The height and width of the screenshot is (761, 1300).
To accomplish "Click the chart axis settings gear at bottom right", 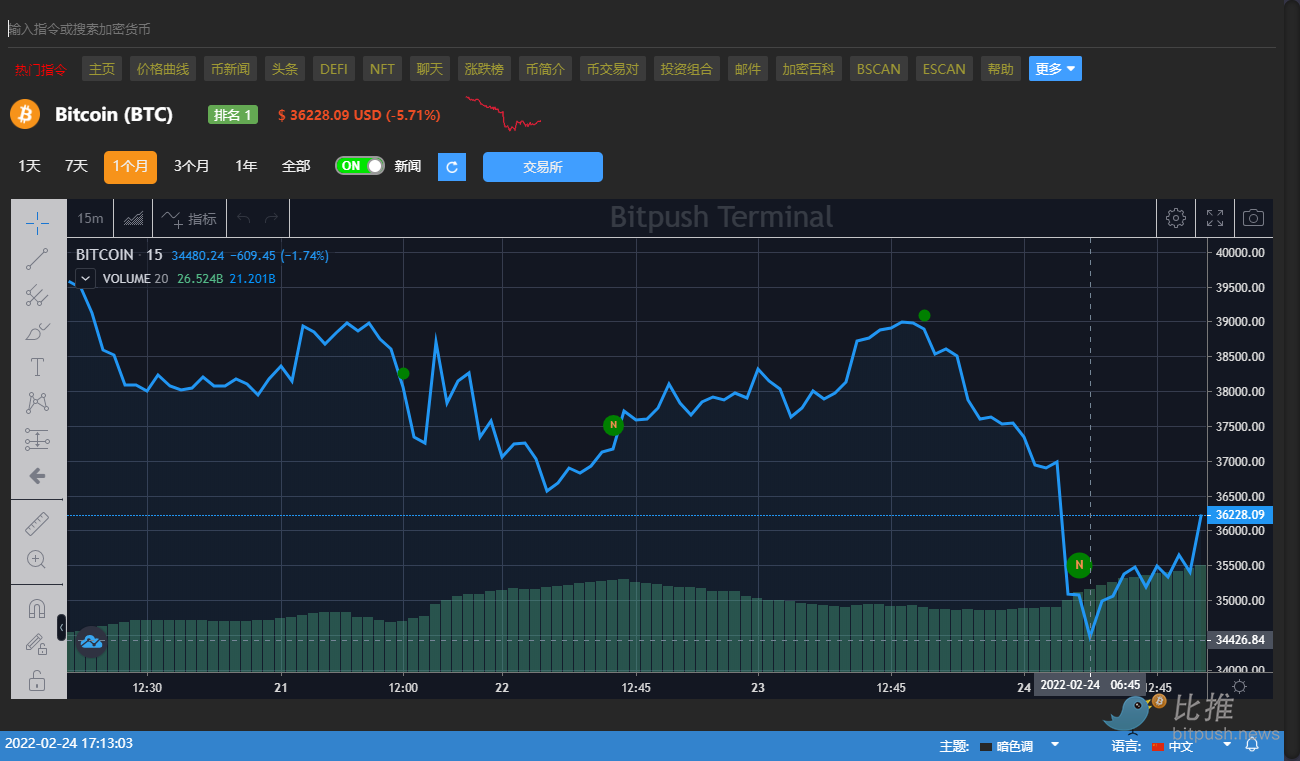I will click(1240, 686).
